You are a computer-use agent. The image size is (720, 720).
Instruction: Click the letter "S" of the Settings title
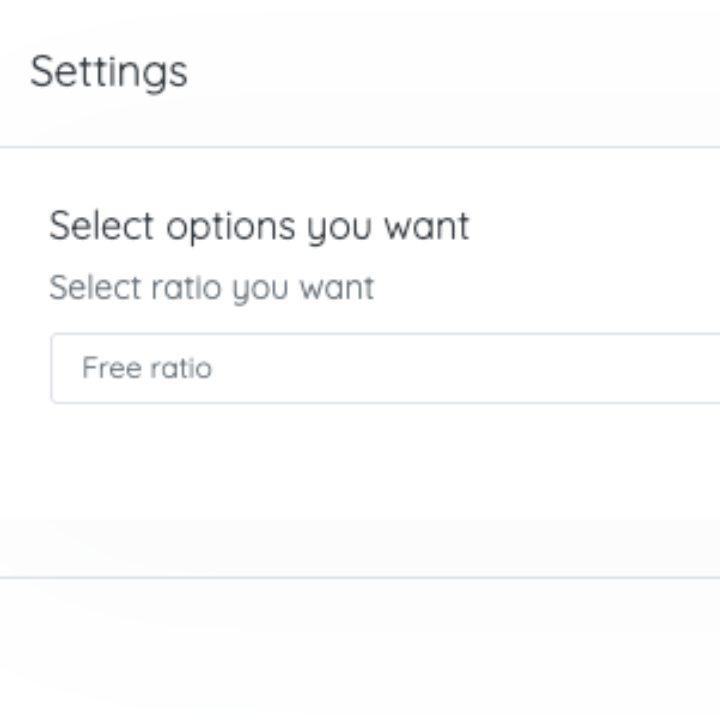42,72
